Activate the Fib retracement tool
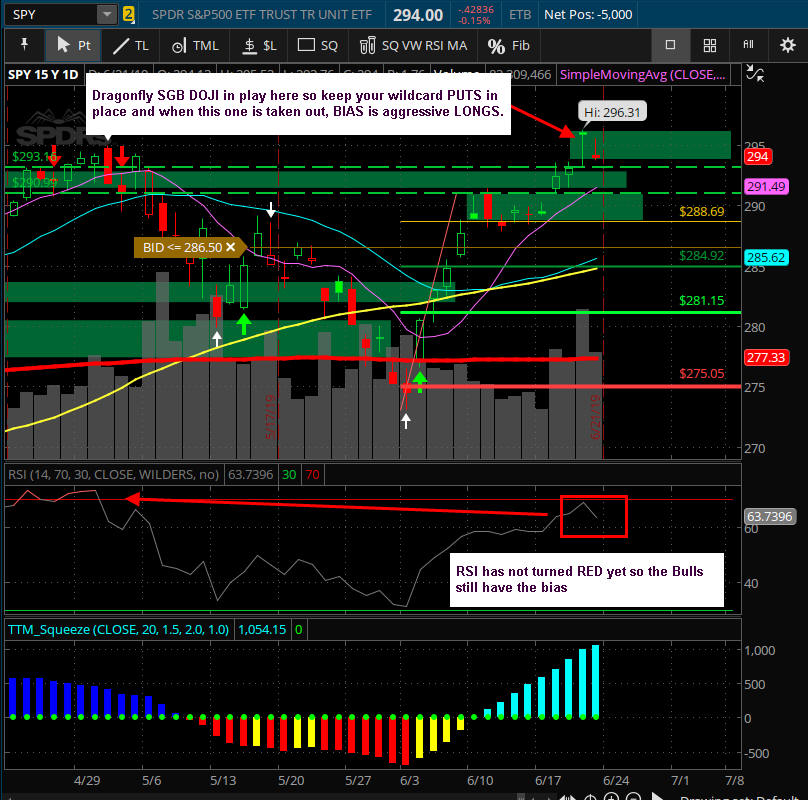This screenshot has height=800, width=808. [x=509, y=46]
